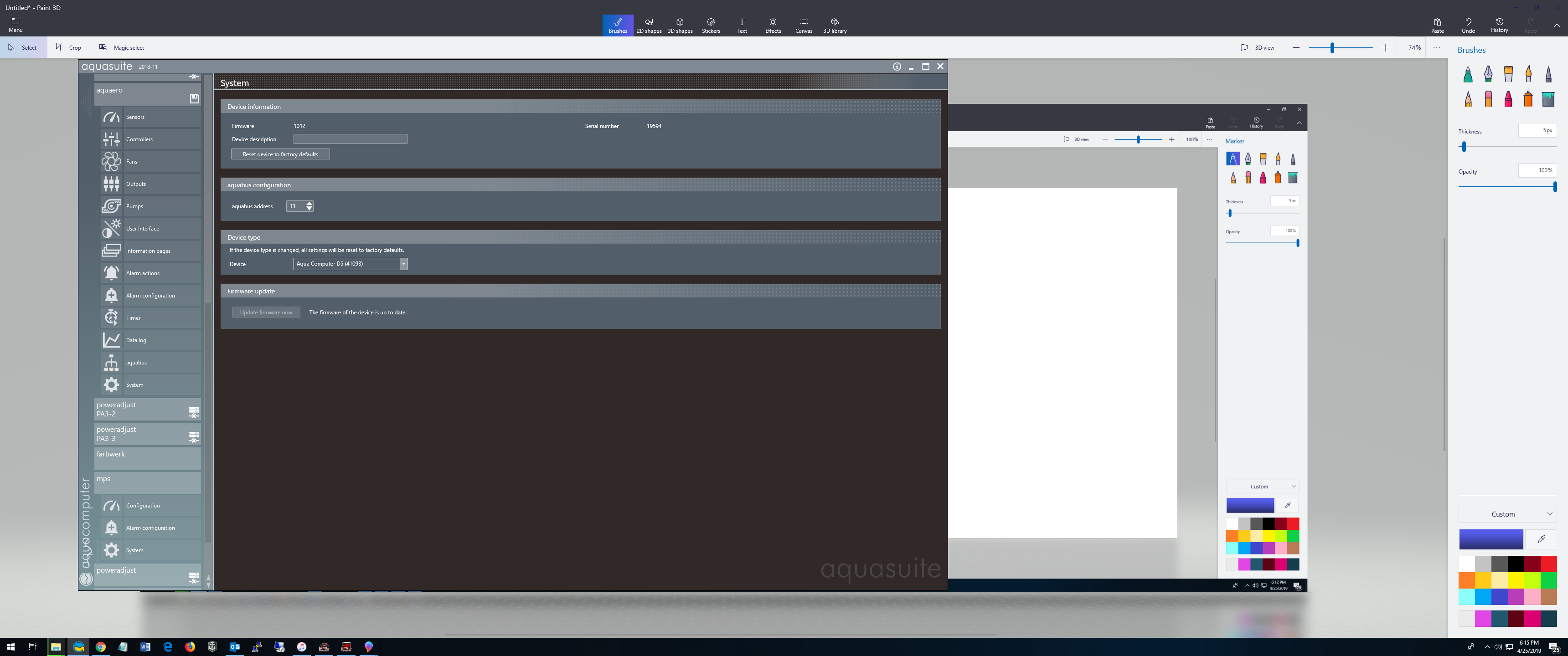Open the History panel

coord(1499,25)
